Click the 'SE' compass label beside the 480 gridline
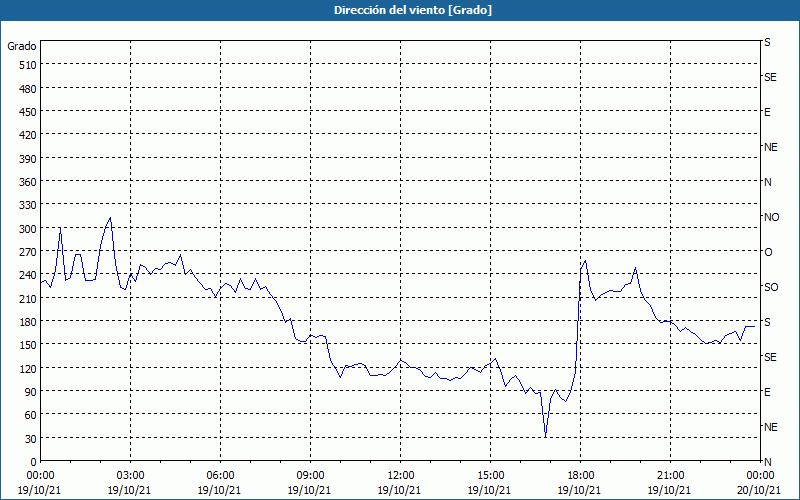 [x=770, y=77]
